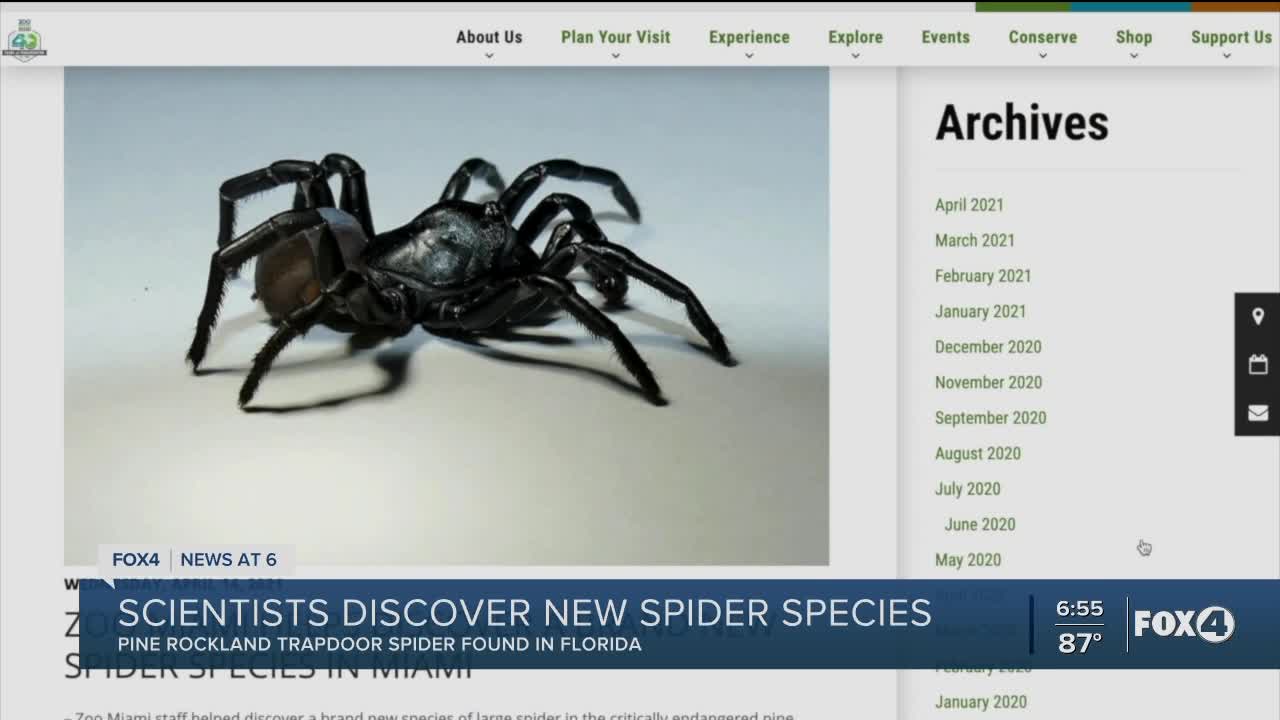Open the Shop menu
Viewport: 1280px width, 720px height.
[1134, 37]
